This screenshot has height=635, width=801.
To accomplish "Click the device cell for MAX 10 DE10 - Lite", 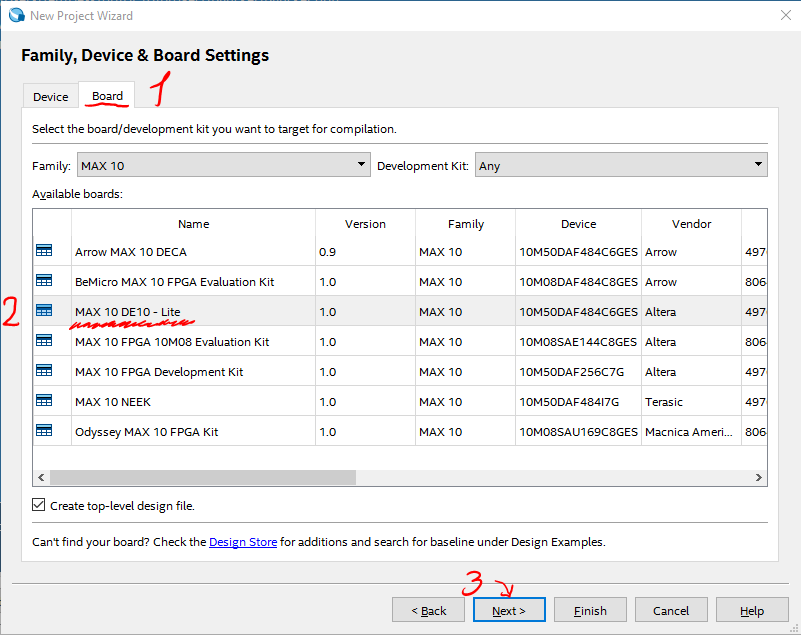I will (x=578, y=312).
